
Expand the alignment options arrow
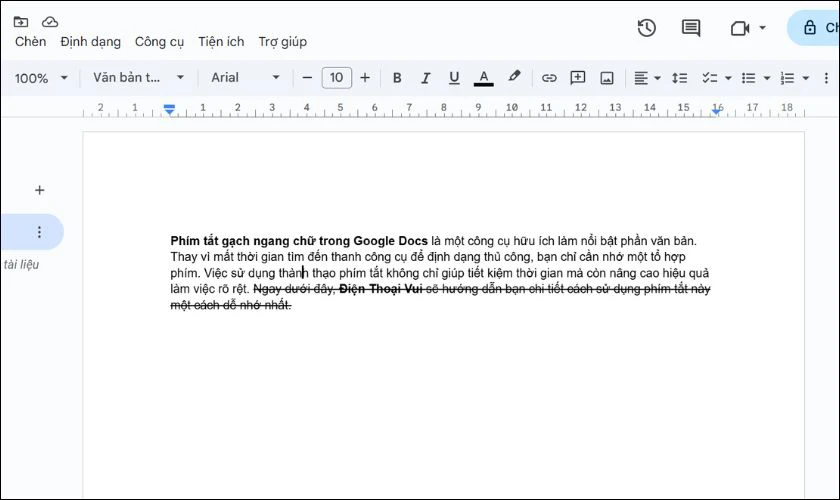(657, 78)
